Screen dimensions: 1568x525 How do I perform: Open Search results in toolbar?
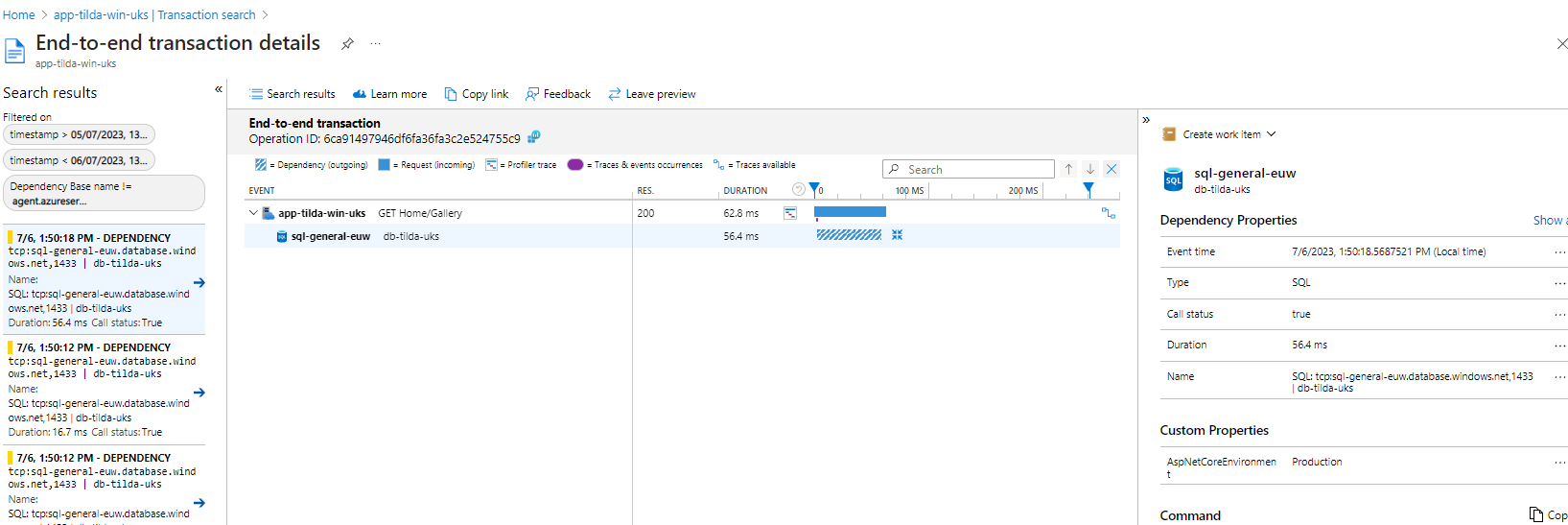(x=293, y=94)
